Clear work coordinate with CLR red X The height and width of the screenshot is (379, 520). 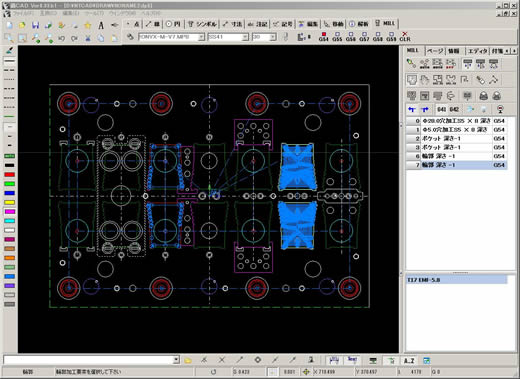coord(405,37)
